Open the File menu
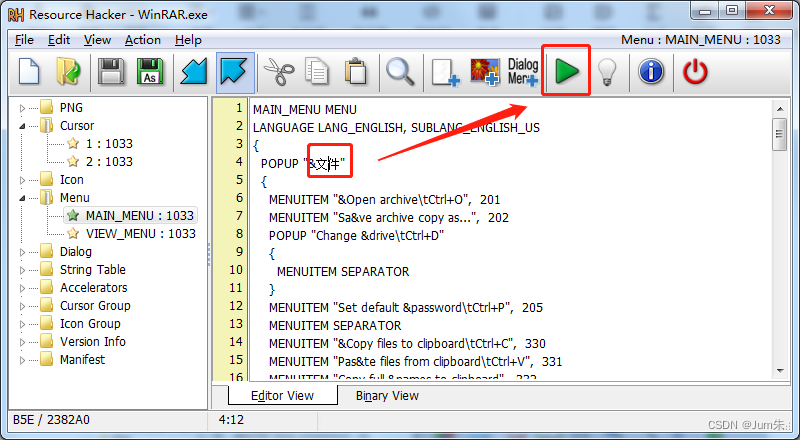This screenshot has height=440, width=800. tap(24, 40)
